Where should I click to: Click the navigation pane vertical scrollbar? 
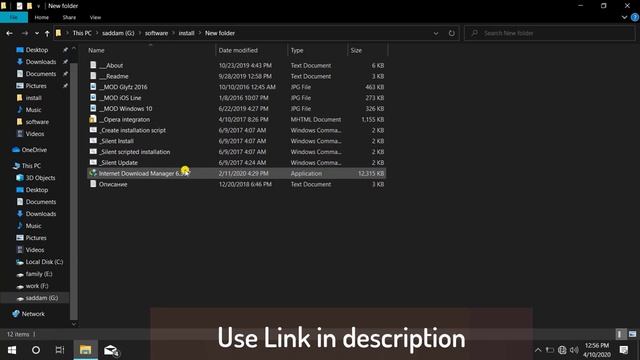coord(74,192)
